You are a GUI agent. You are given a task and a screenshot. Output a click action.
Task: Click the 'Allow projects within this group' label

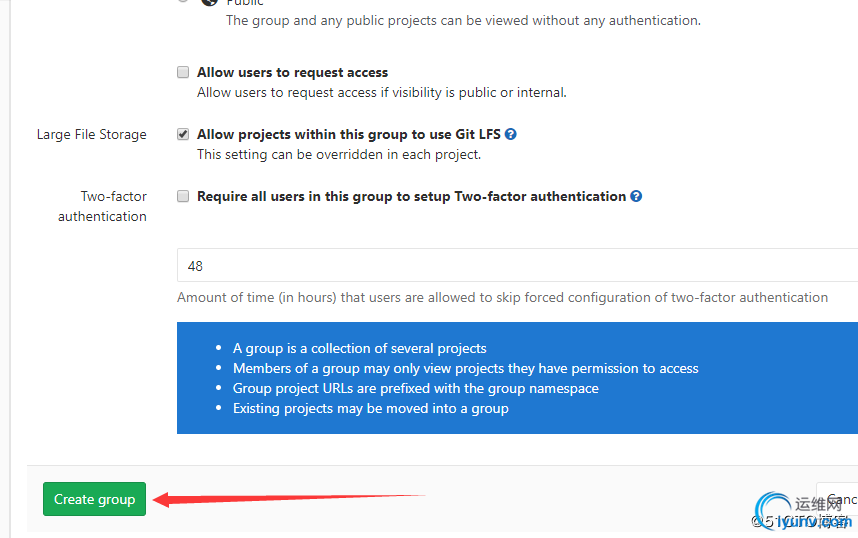[349, 134]
